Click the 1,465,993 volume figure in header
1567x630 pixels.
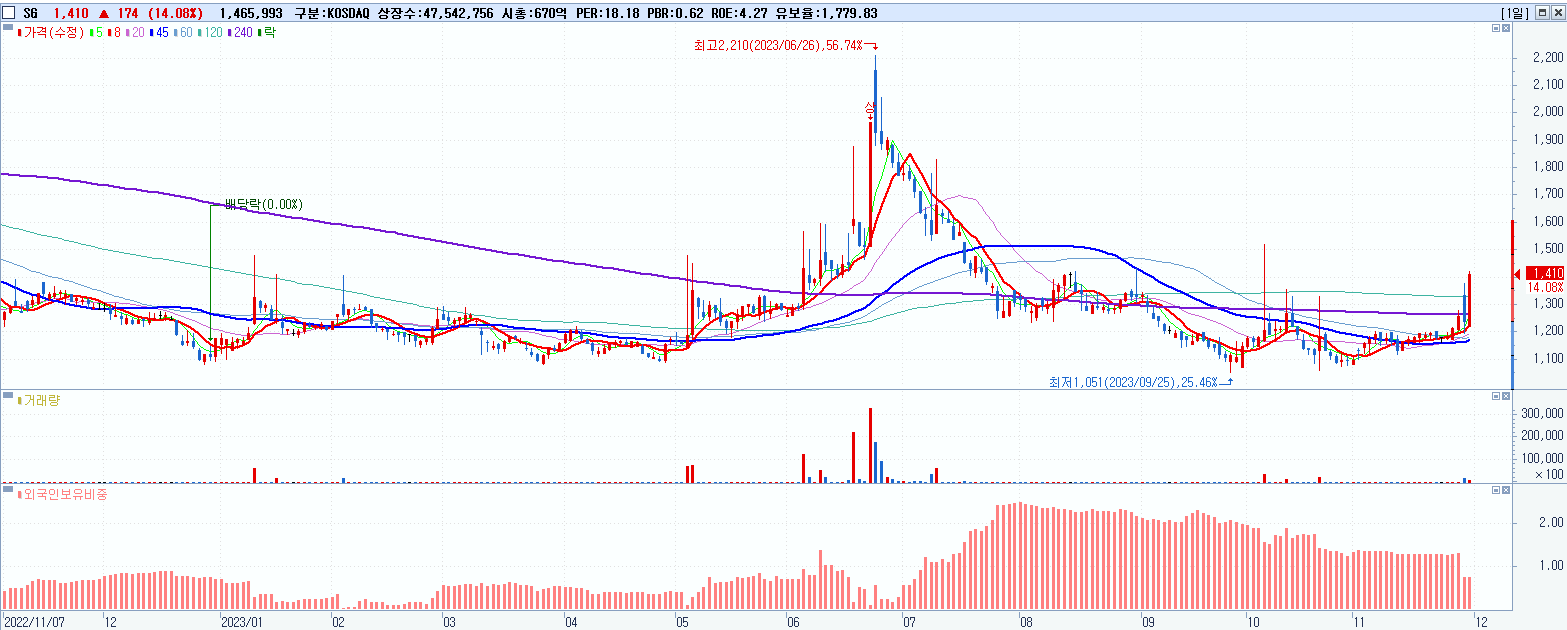[250, 13]
